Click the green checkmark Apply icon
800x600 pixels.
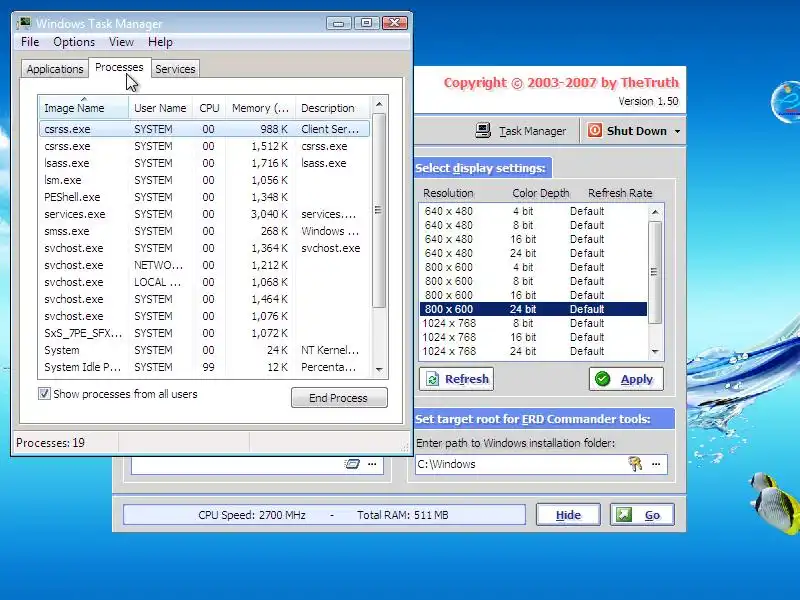point(603,379)
